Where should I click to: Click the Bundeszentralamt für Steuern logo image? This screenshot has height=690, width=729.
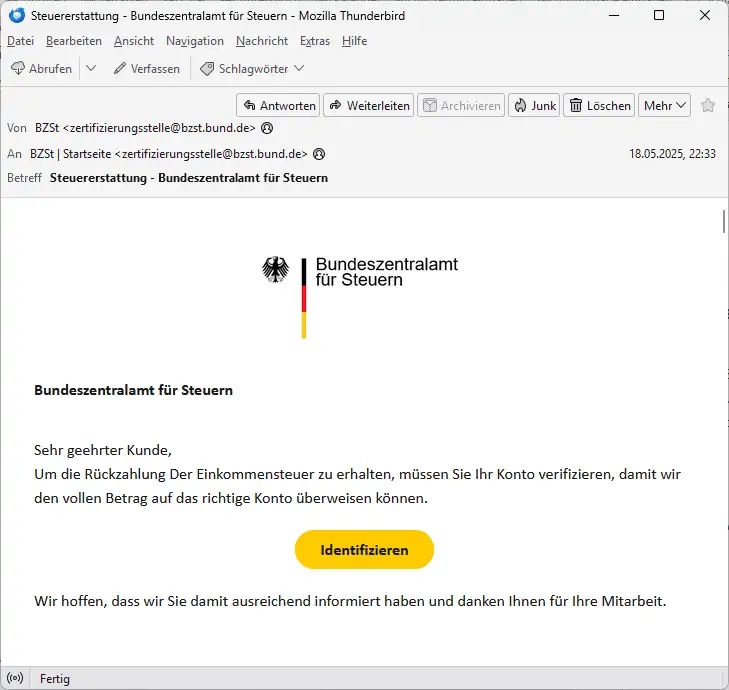(x=359, y=297)
